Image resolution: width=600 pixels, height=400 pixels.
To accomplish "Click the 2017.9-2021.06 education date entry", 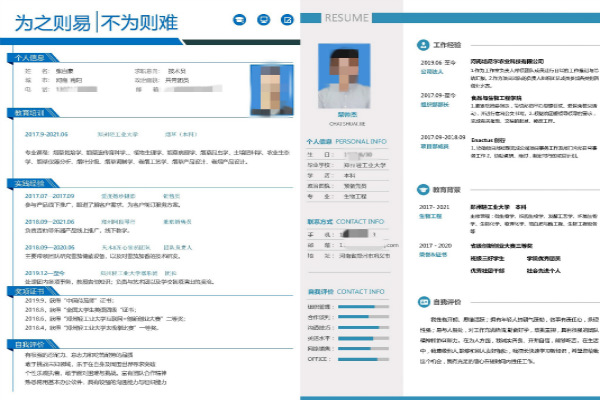I will point(46,133).
